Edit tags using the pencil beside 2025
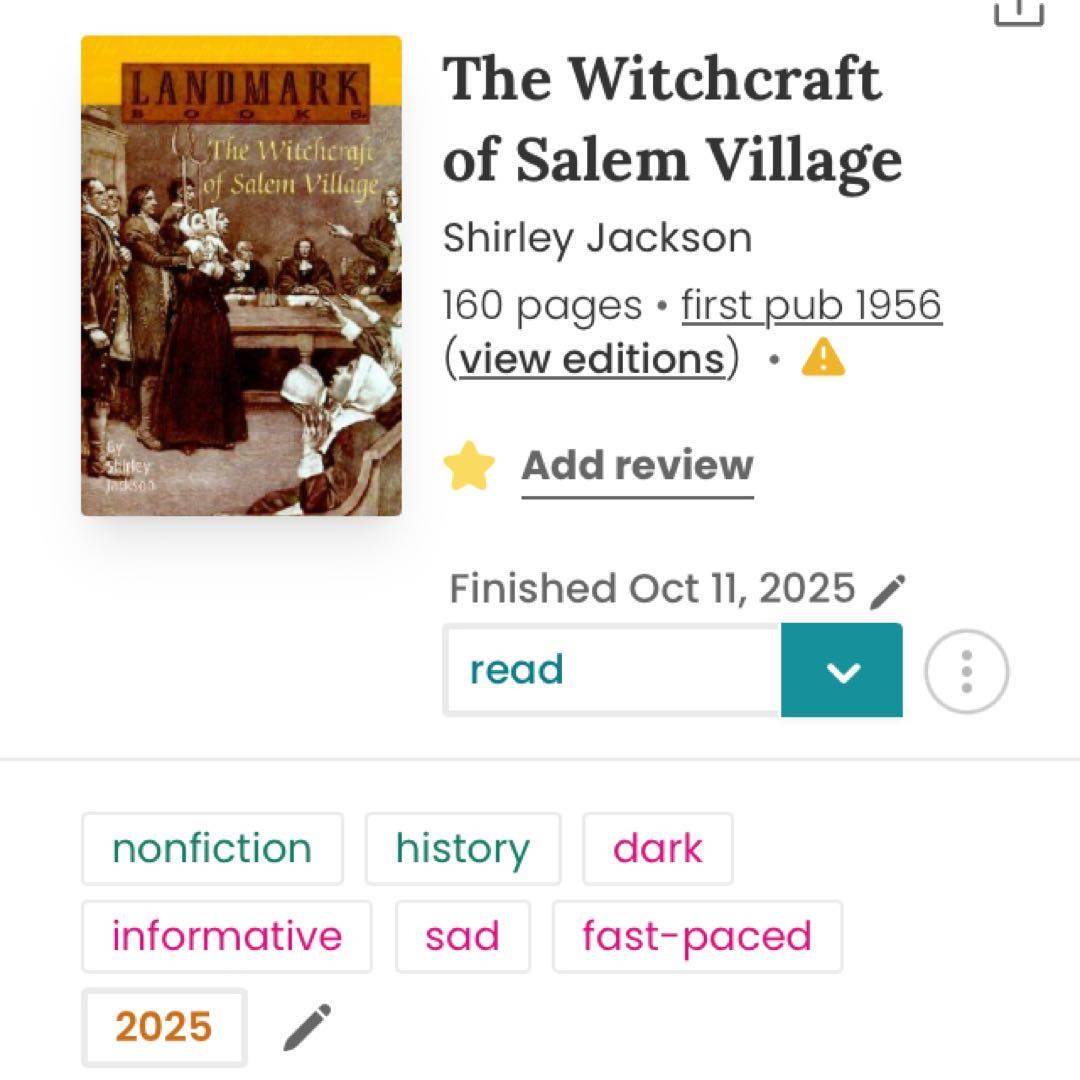The width and height of the screenshot is (1080, 1080). pos(307,1027)
